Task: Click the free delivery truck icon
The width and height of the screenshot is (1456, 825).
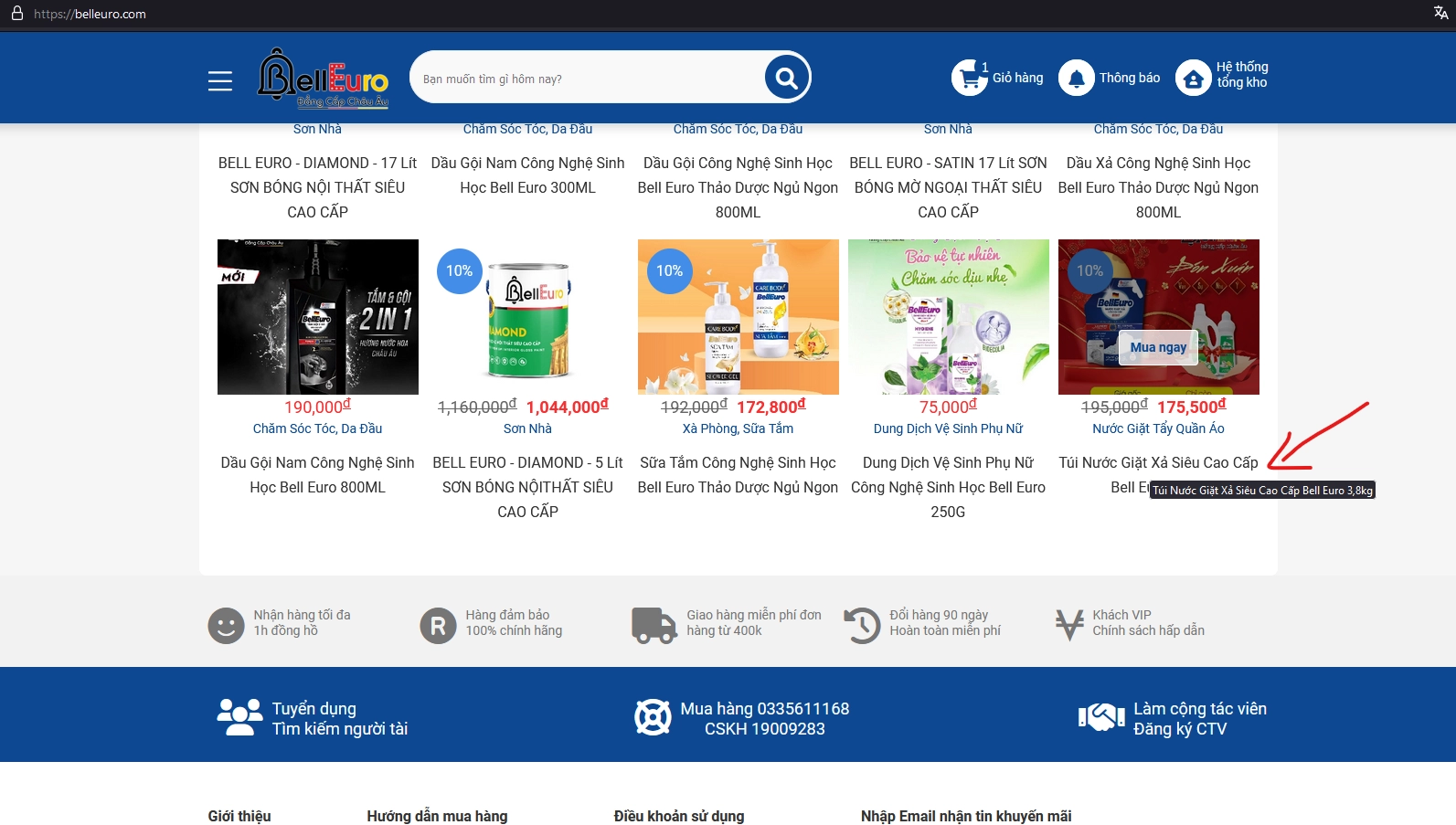Action: point(654,626)
